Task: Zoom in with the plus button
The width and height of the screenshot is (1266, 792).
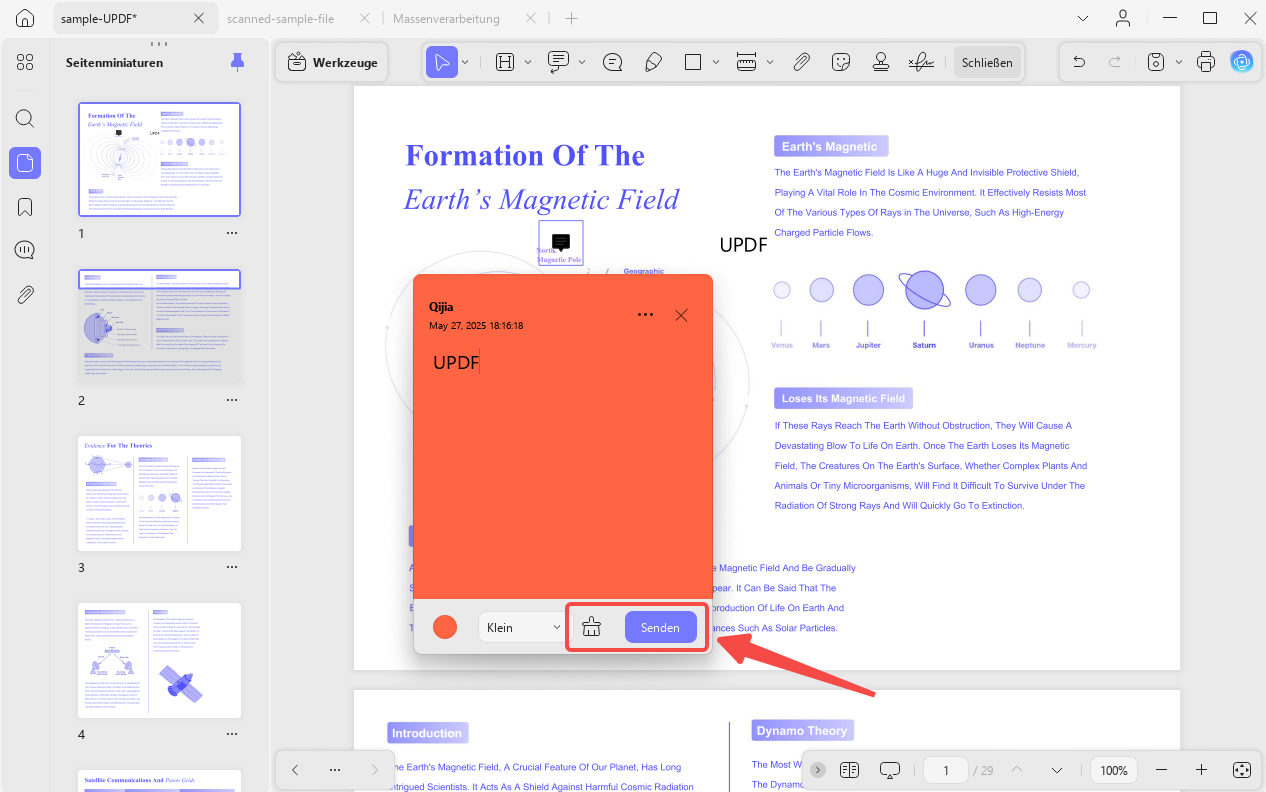Action: tap(1202, 770)
